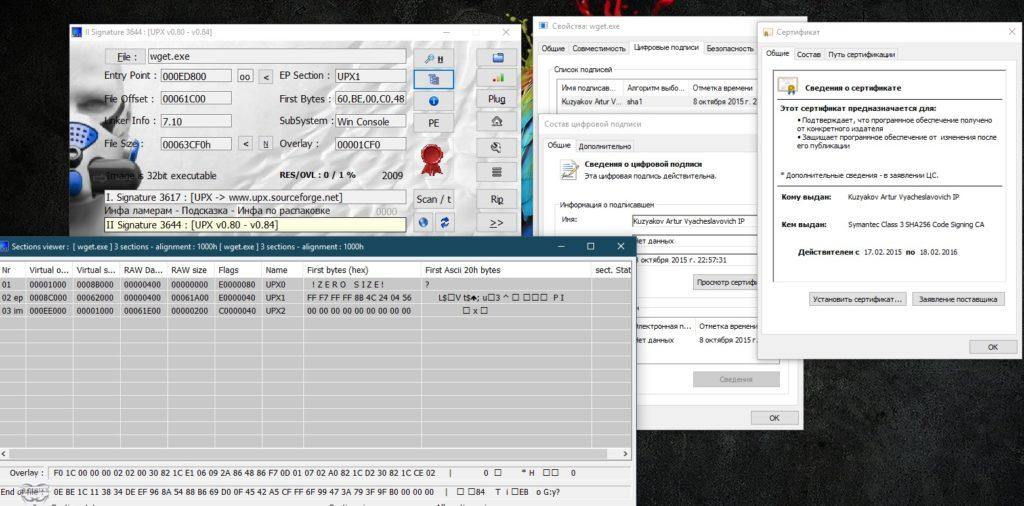Close the Сертификат window
This screenshot has width=1024, height=506.
1012,31
